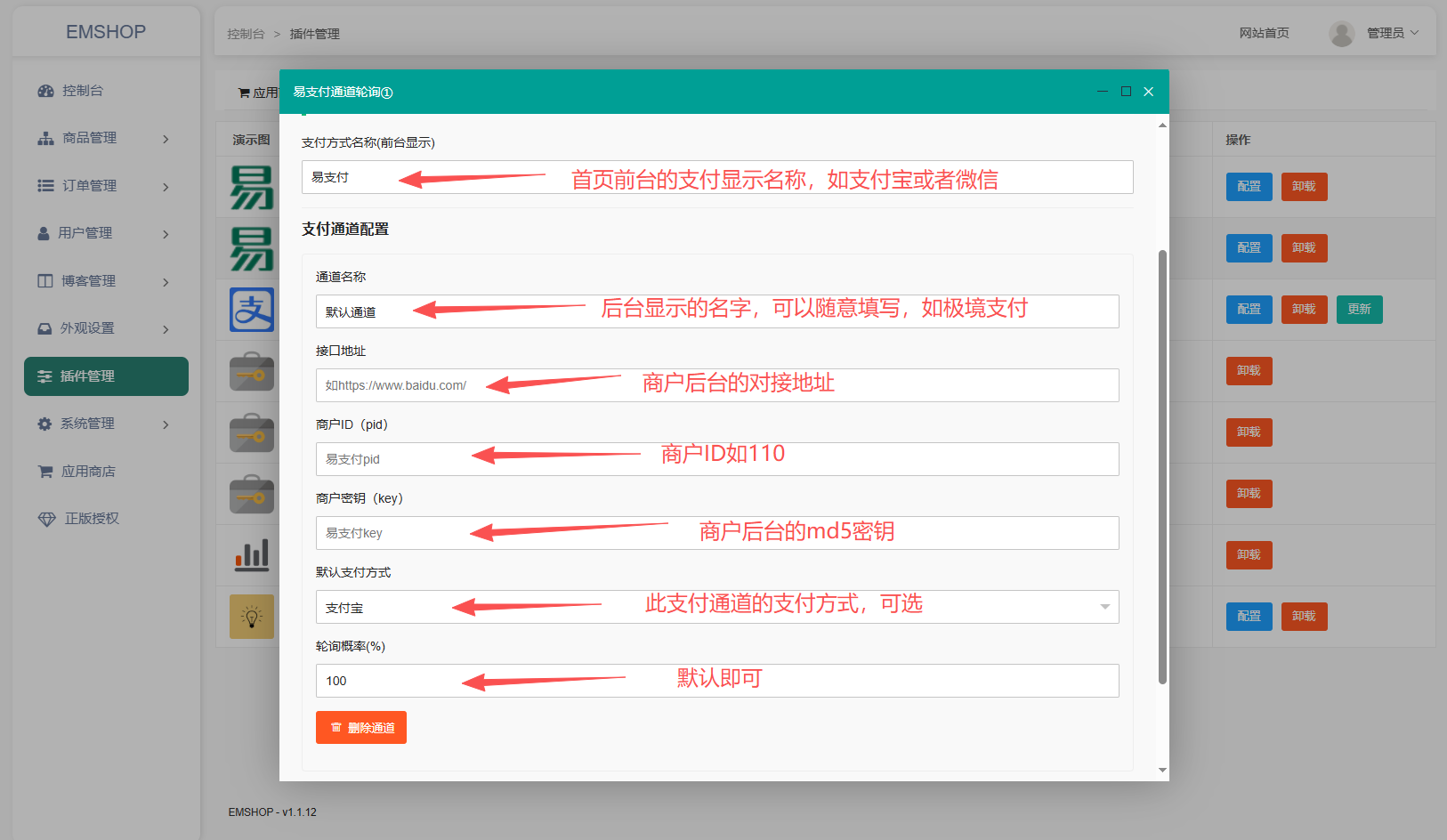Focus the 接口地址 input field
1447x840 pixels.
click(716, 385)
